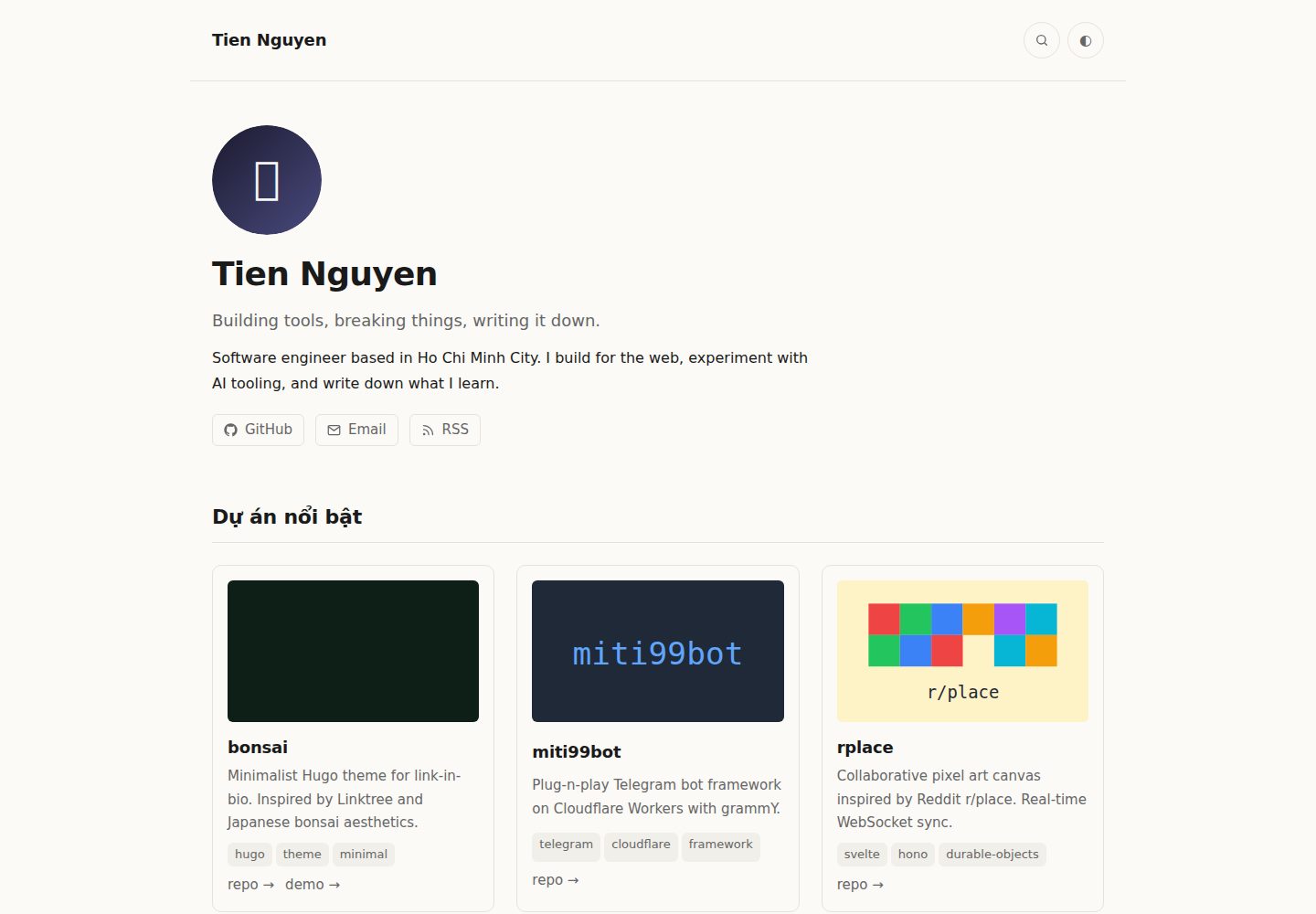Click the tagline "Building tools, breaking things, writing it down."
This screenshot has width=1316, height=914.
[x=406, y=321]
